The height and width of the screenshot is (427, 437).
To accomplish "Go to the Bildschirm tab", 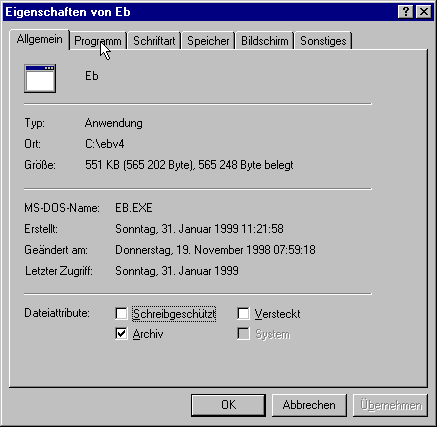I will [265, 41].
